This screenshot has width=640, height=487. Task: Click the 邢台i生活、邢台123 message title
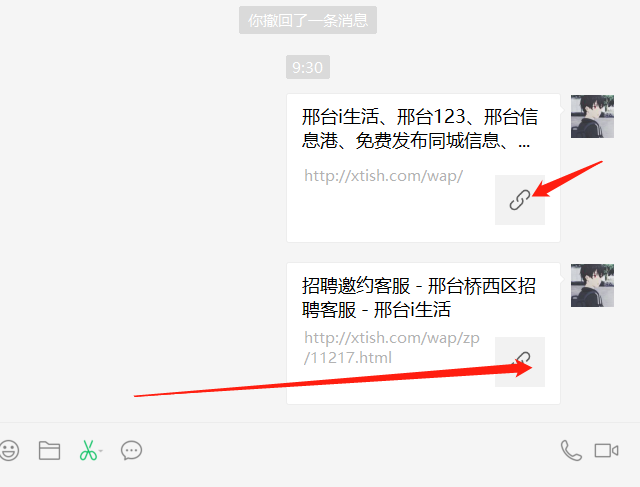click(x=420, y=129)
